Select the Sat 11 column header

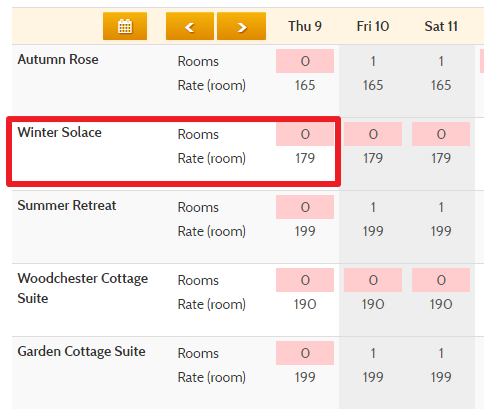[441, 26]
